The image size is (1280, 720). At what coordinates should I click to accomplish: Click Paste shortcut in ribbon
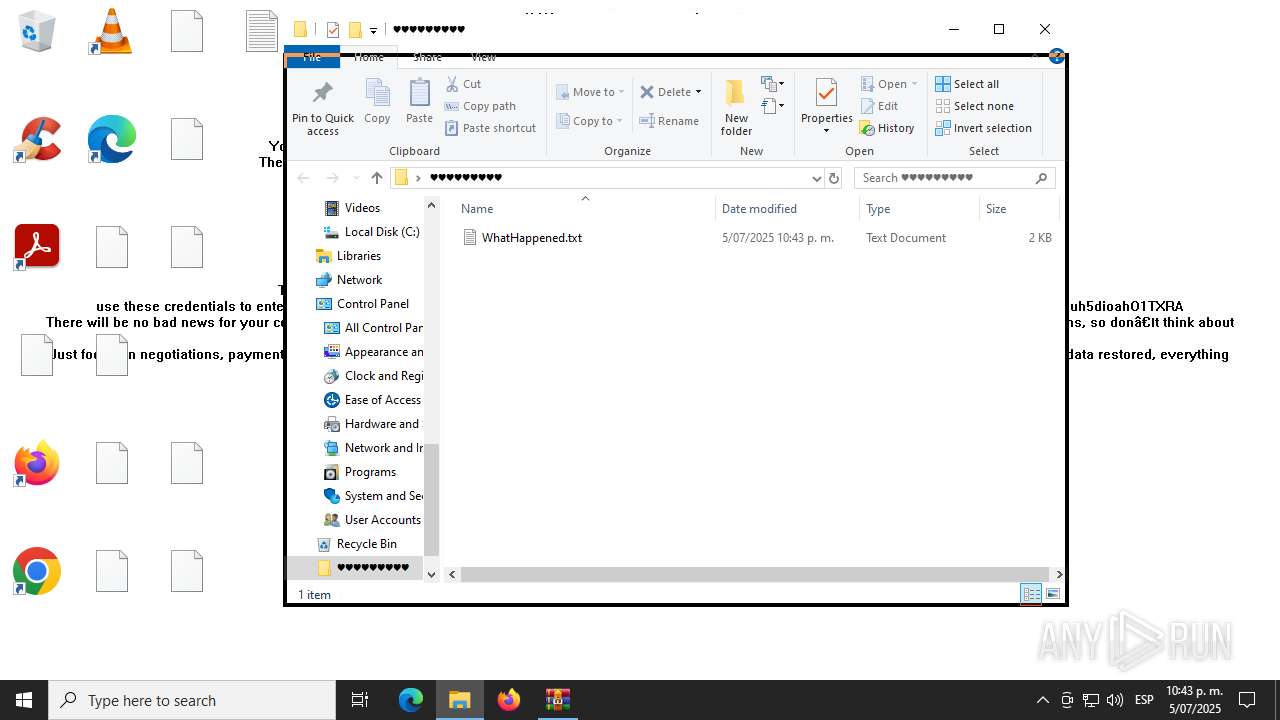click(490, 128)
